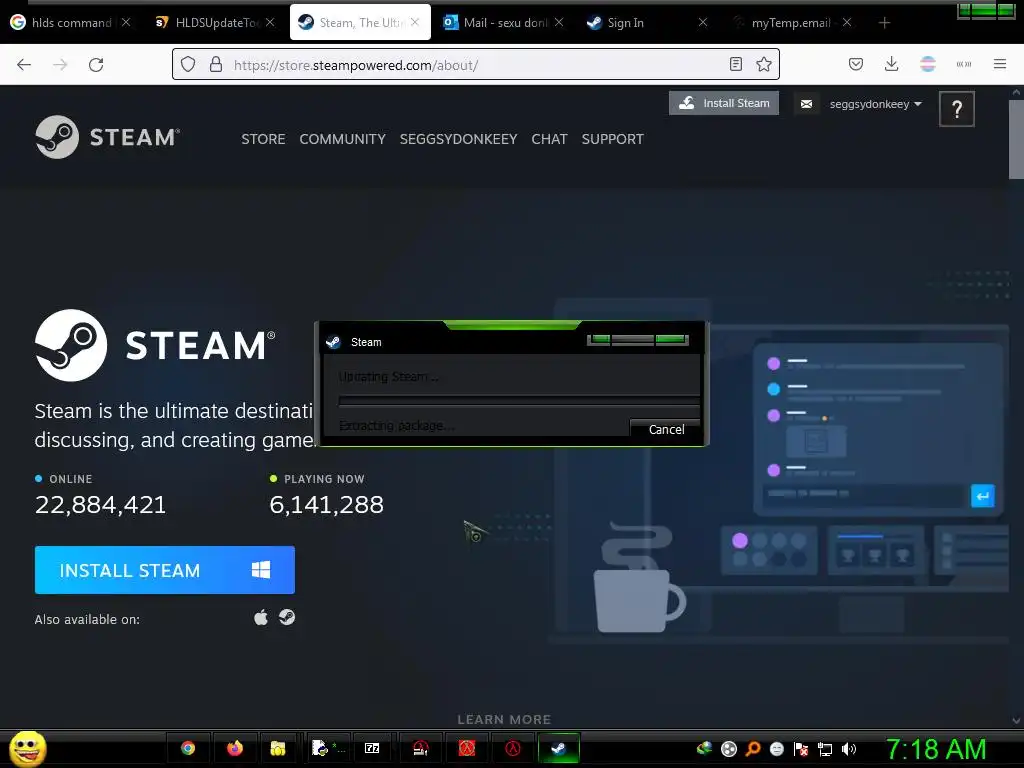1024x768 pixels.
Task: Close the hlds command tab
Action: [x=126, y=22]
